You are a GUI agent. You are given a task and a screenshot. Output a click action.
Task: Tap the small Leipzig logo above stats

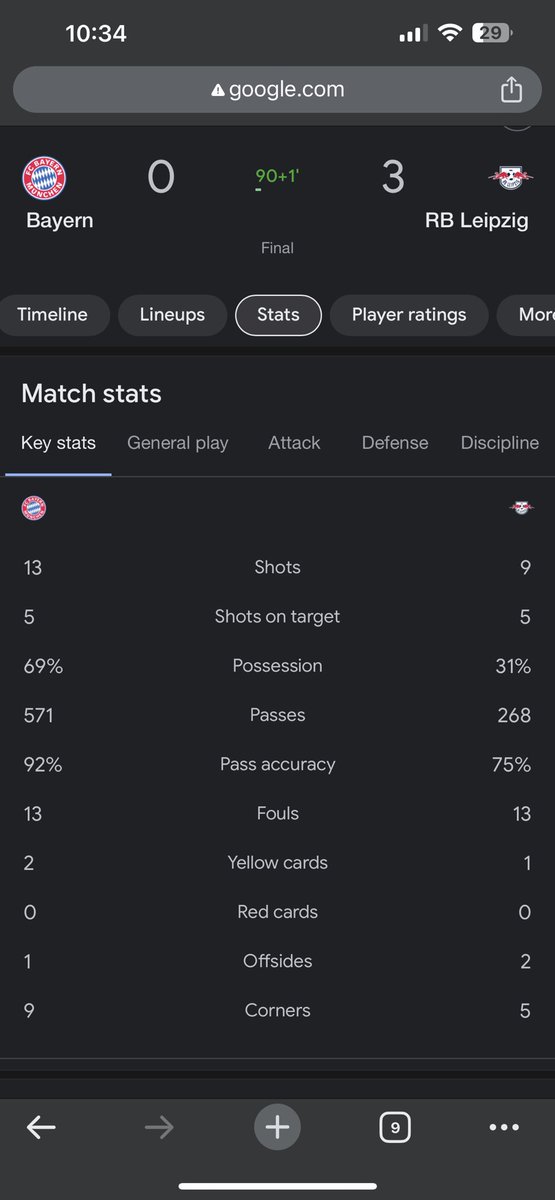pos(521,508)
